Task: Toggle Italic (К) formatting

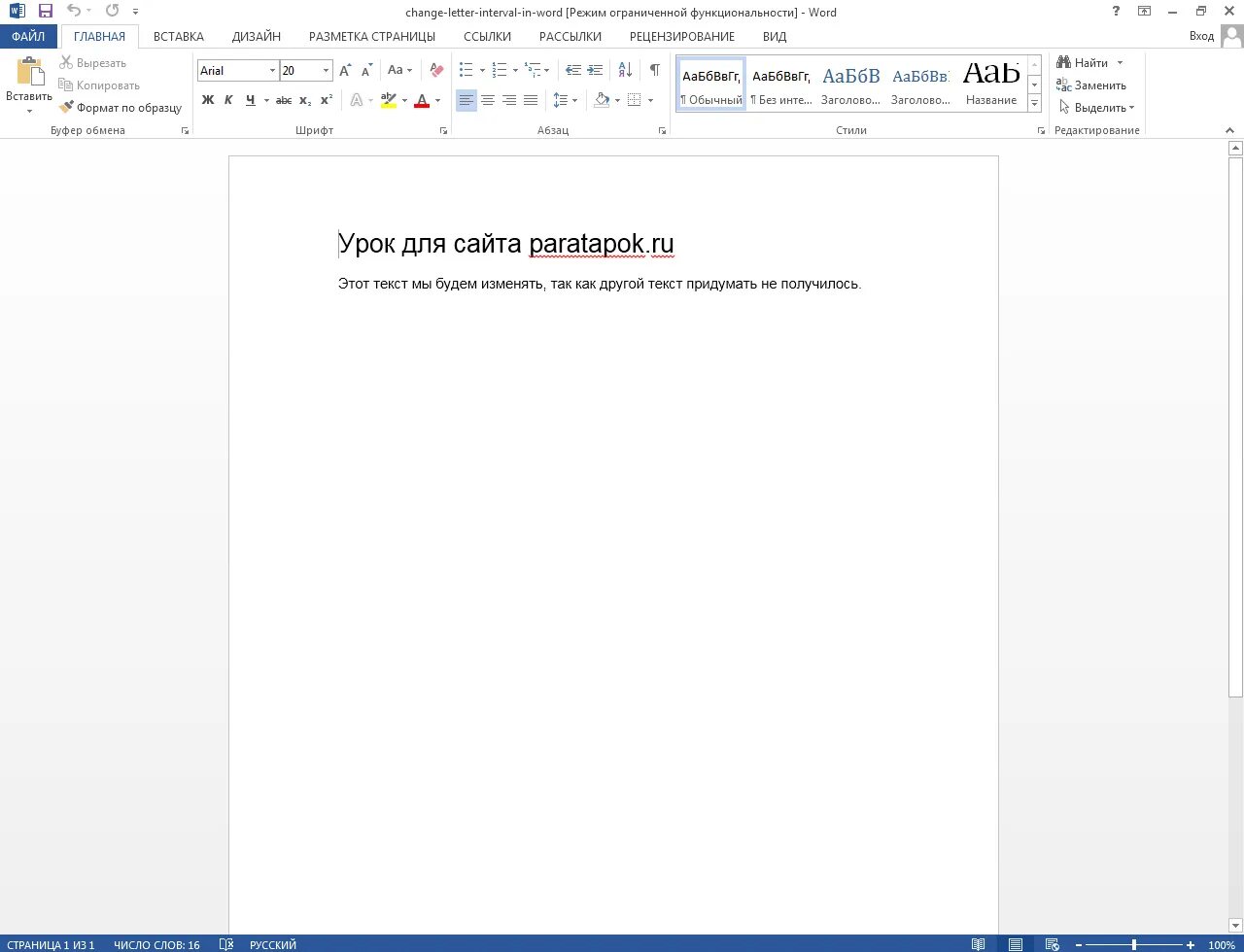Action: [228, 100]
